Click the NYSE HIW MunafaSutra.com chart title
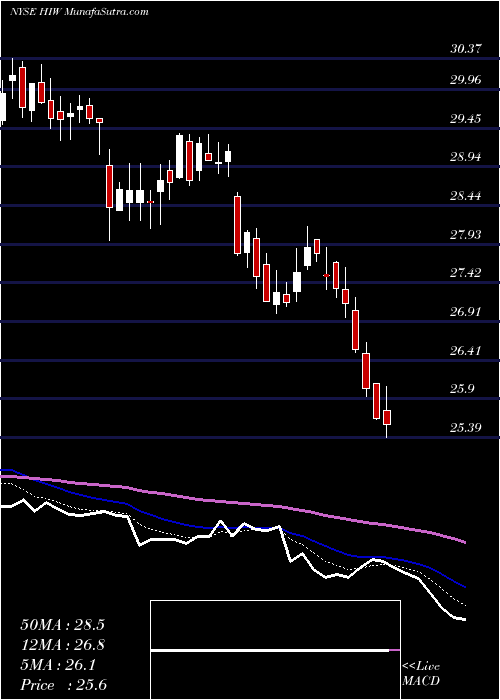Image resolution: width=500 pixels, height=700 pixels. [x=79, y=12]
